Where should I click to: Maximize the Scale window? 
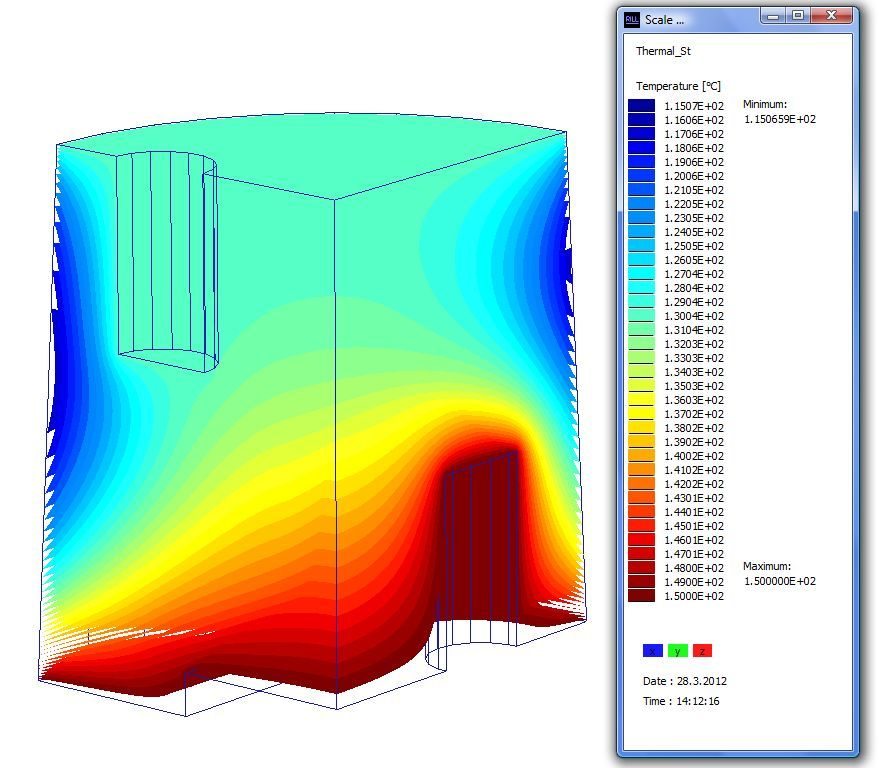click(x=797, y=16)
